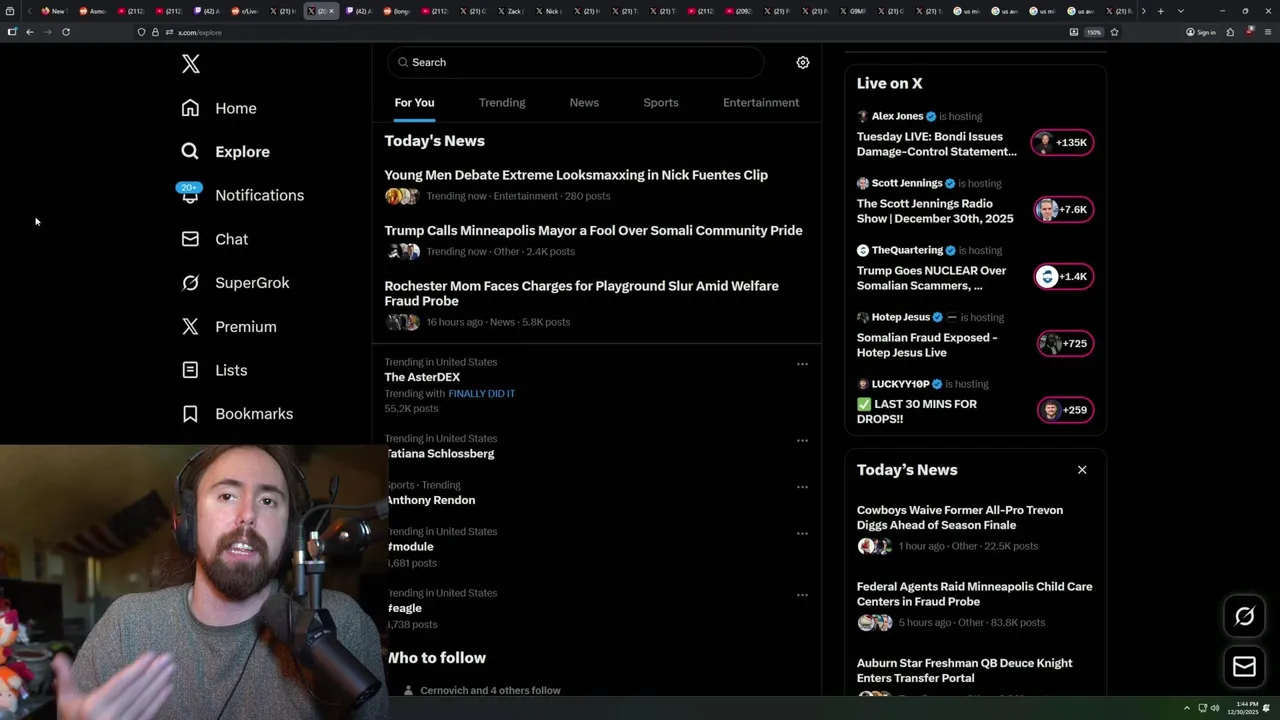Join LUCKYY10P live +259 button
Image resolution: width=1280 pixels, height=720 pixels.
tap(1065, 410)
